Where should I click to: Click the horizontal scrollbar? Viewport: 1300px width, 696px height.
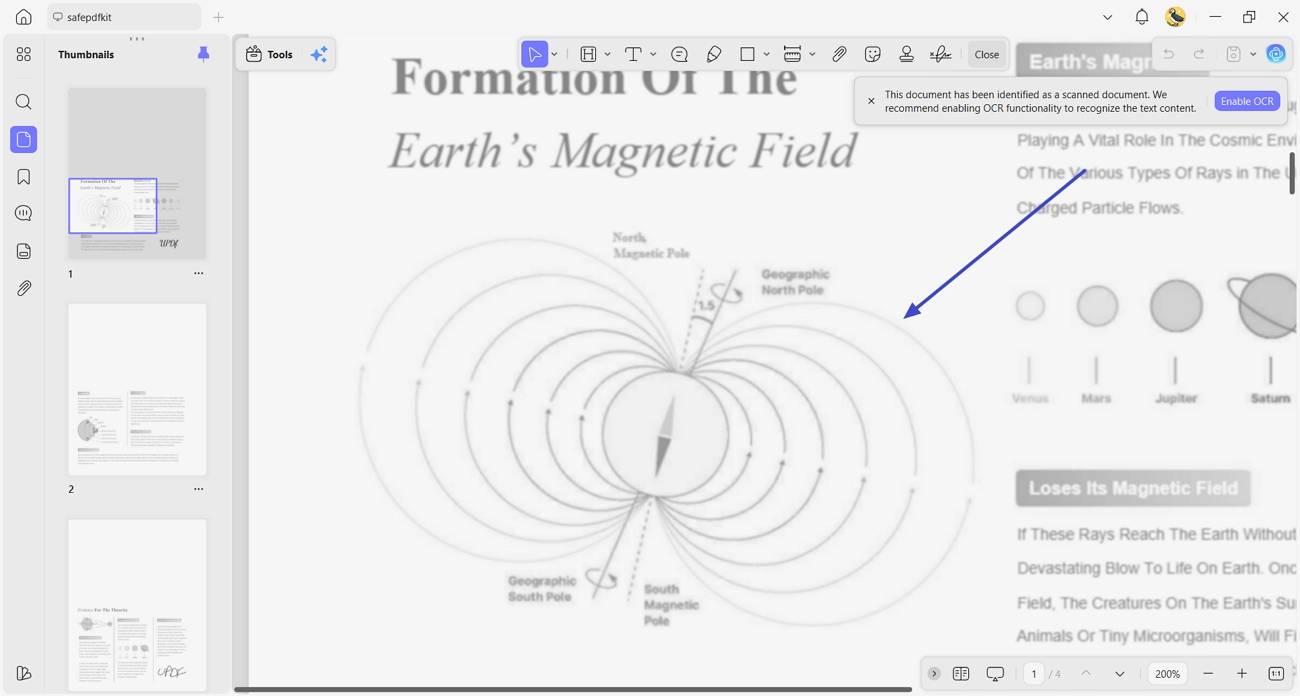pos(573,689)
